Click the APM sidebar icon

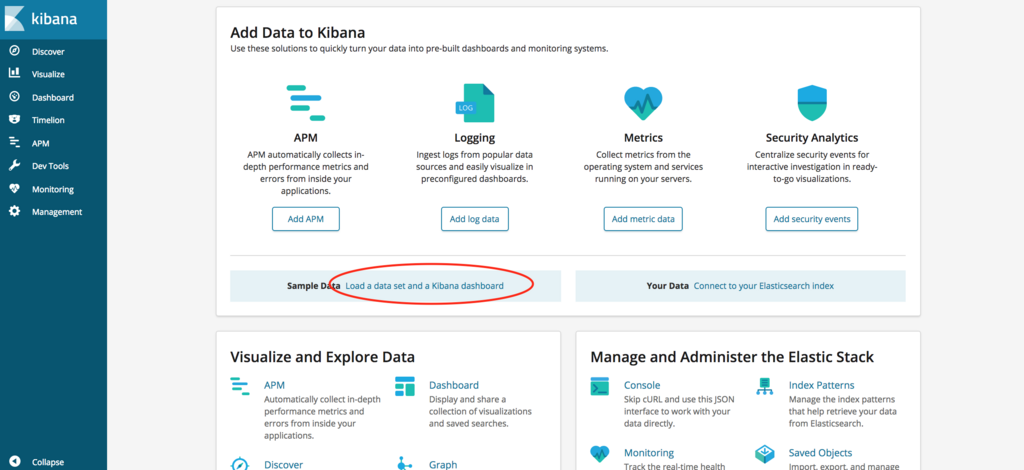(x=14, y=143)
